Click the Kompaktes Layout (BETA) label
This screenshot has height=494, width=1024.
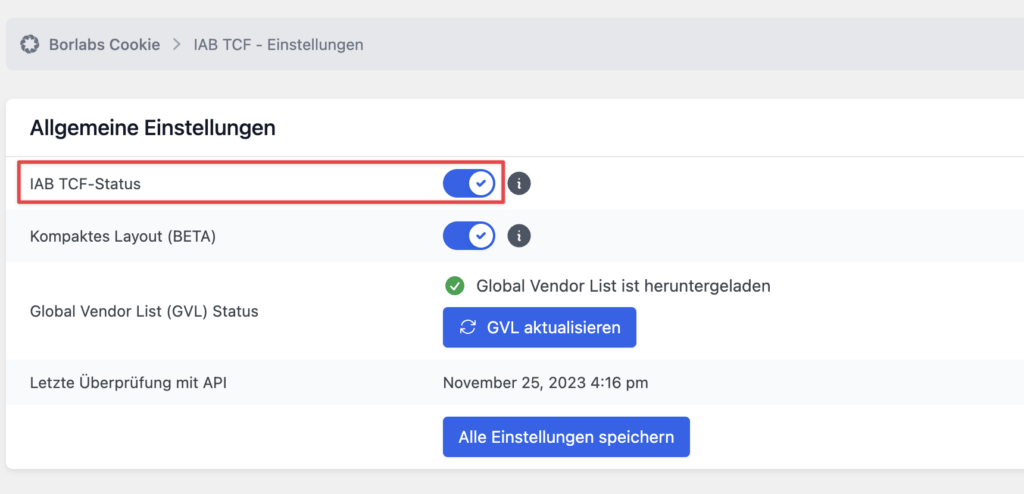(x=123, y=237)
